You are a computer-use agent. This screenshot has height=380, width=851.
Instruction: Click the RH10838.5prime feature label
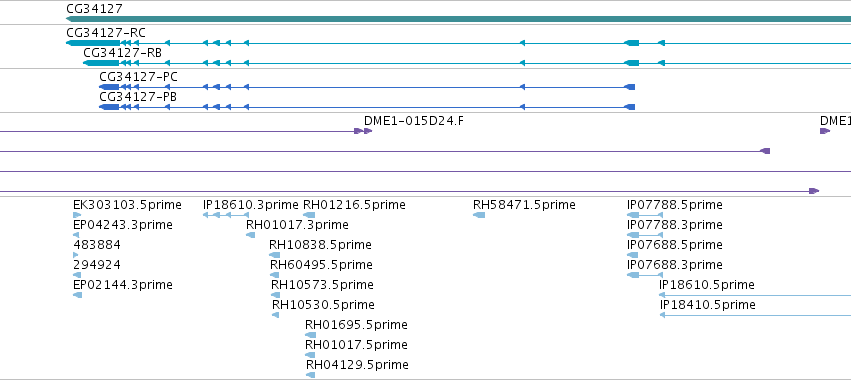pyautogui.click(x=320, y=245)
